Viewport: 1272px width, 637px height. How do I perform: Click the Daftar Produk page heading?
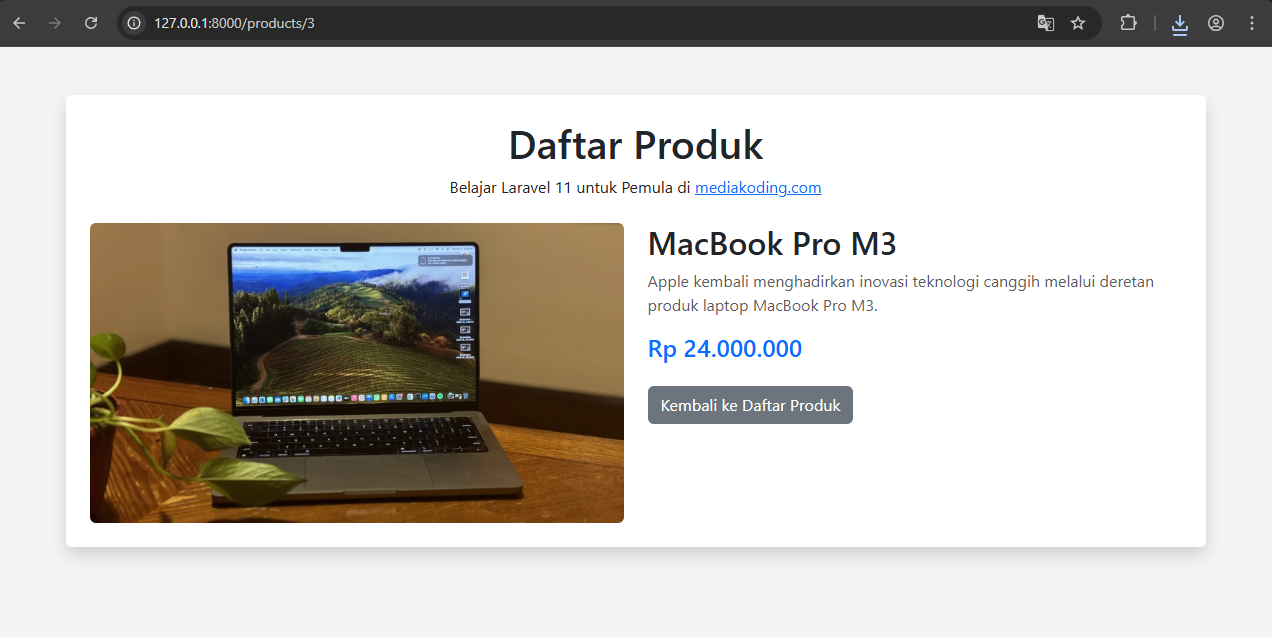tap(636, 145)
